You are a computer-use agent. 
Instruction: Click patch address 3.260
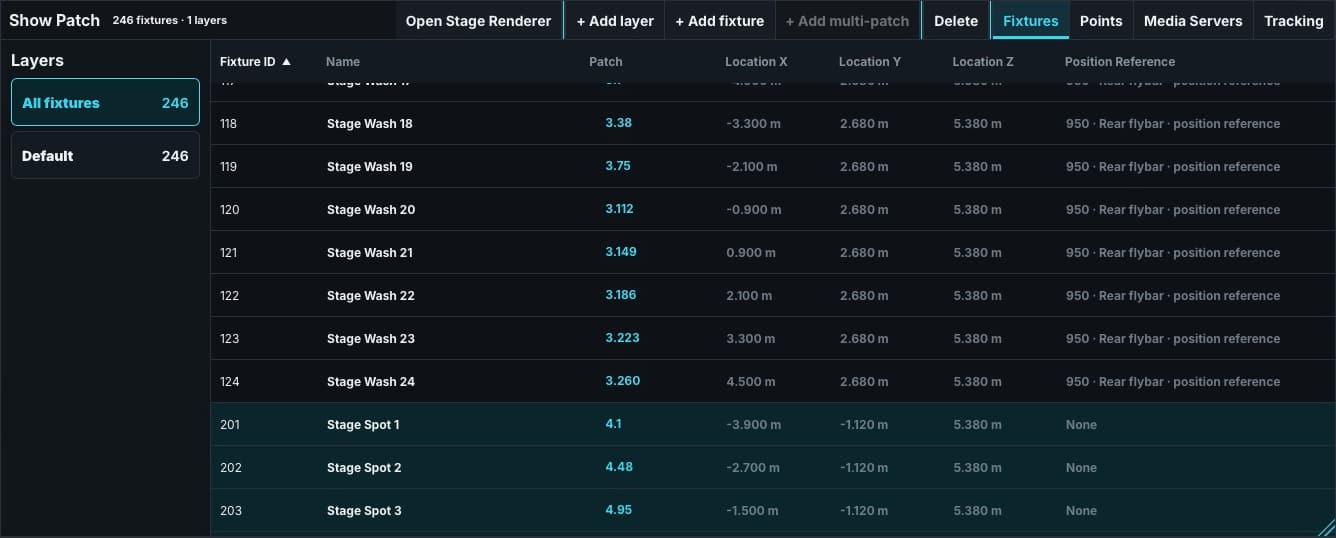[x=622, y=381]
